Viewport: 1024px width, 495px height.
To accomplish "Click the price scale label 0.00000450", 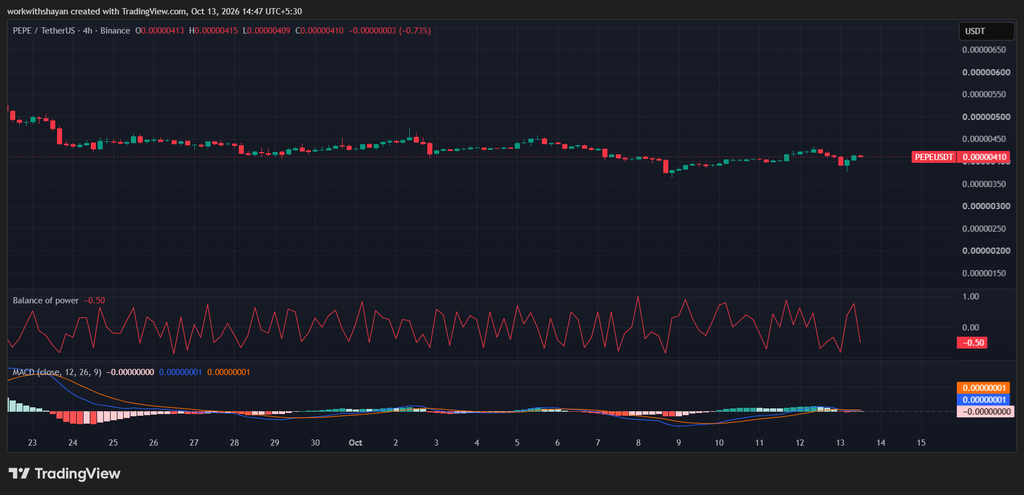I will pyautogui.click(x=985, y=139).
